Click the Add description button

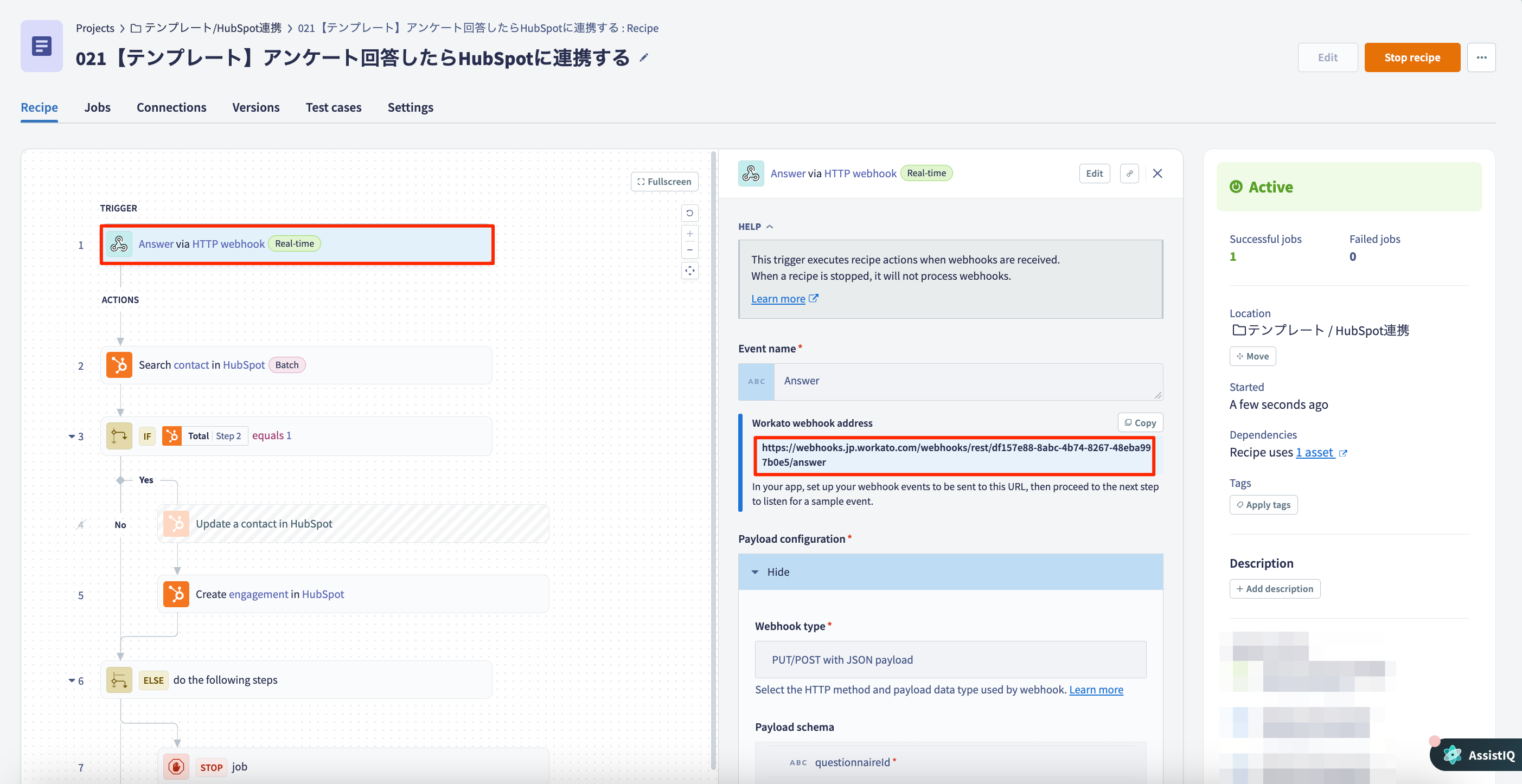pyautogui.click(x=1275, y=588)
